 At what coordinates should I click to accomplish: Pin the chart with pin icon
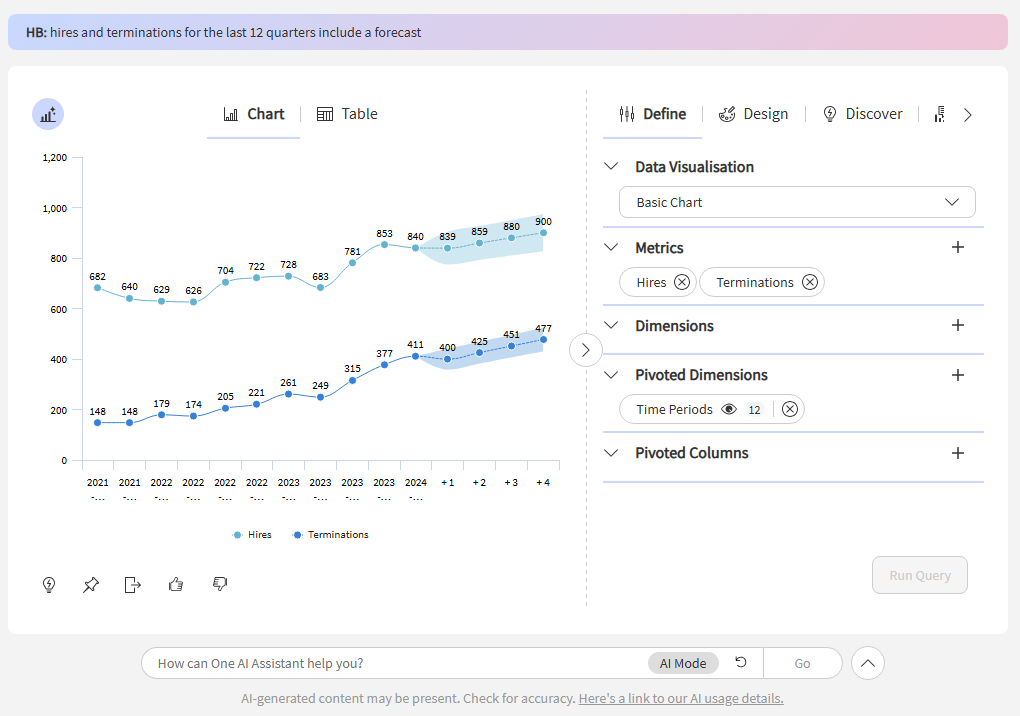click(91, 585)
